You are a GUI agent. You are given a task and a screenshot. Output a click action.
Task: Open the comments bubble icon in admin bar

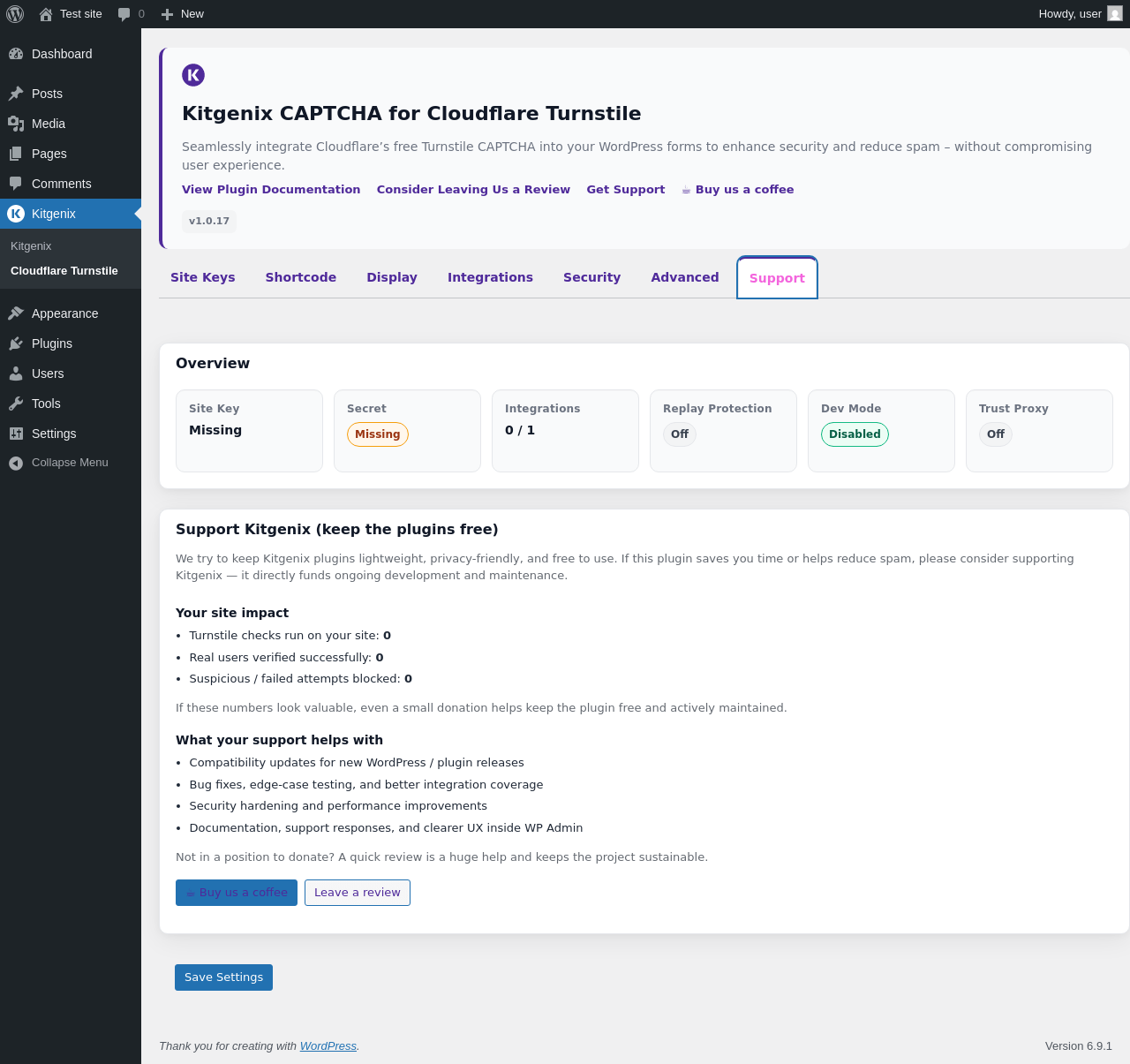[x=124, y=14]
